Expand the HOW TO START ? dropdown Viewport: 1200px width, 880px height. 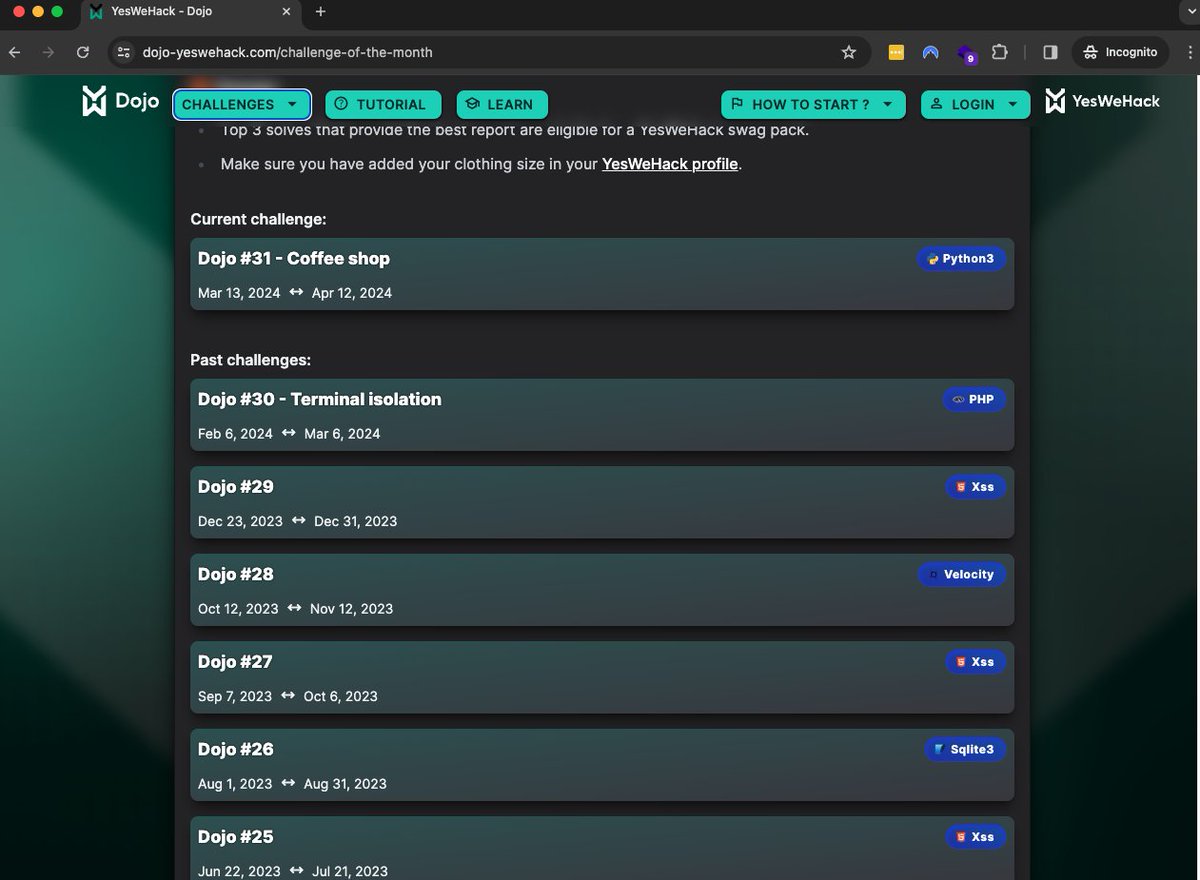pyautogui.click(x=813, y=104)
